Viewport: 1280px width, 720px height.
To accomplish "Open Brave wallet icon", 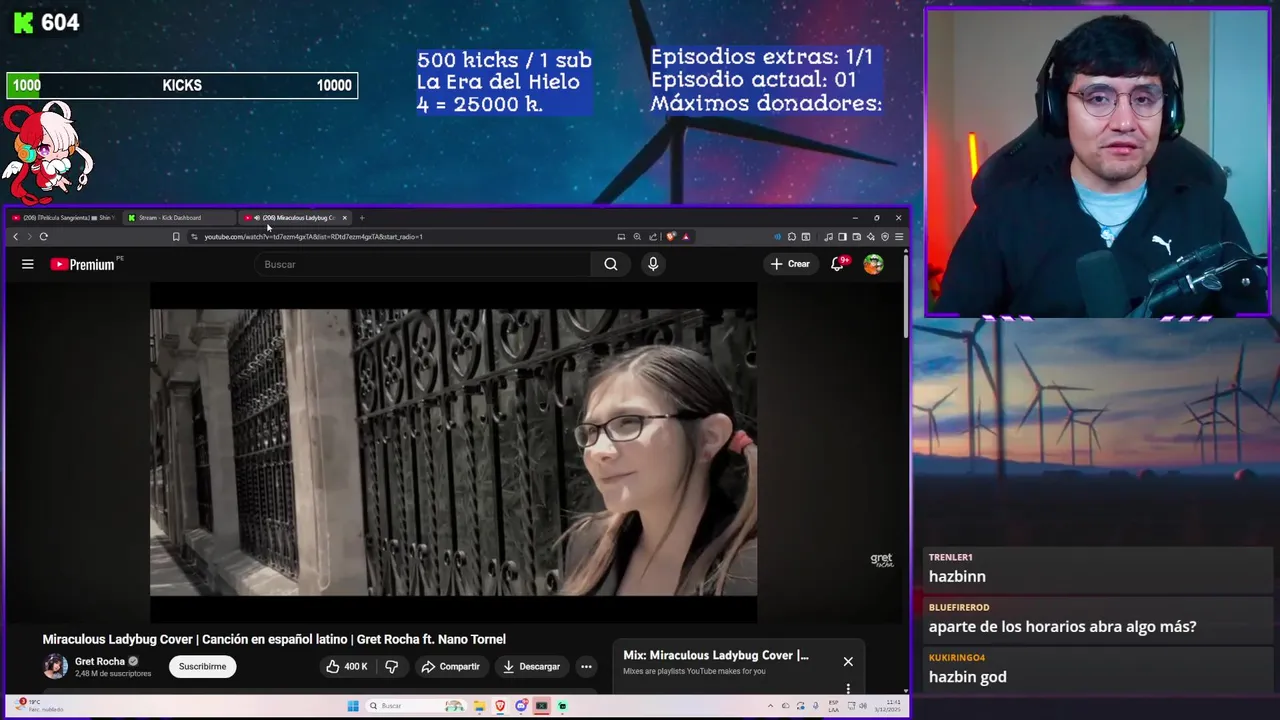I will (x=857, y=237).
